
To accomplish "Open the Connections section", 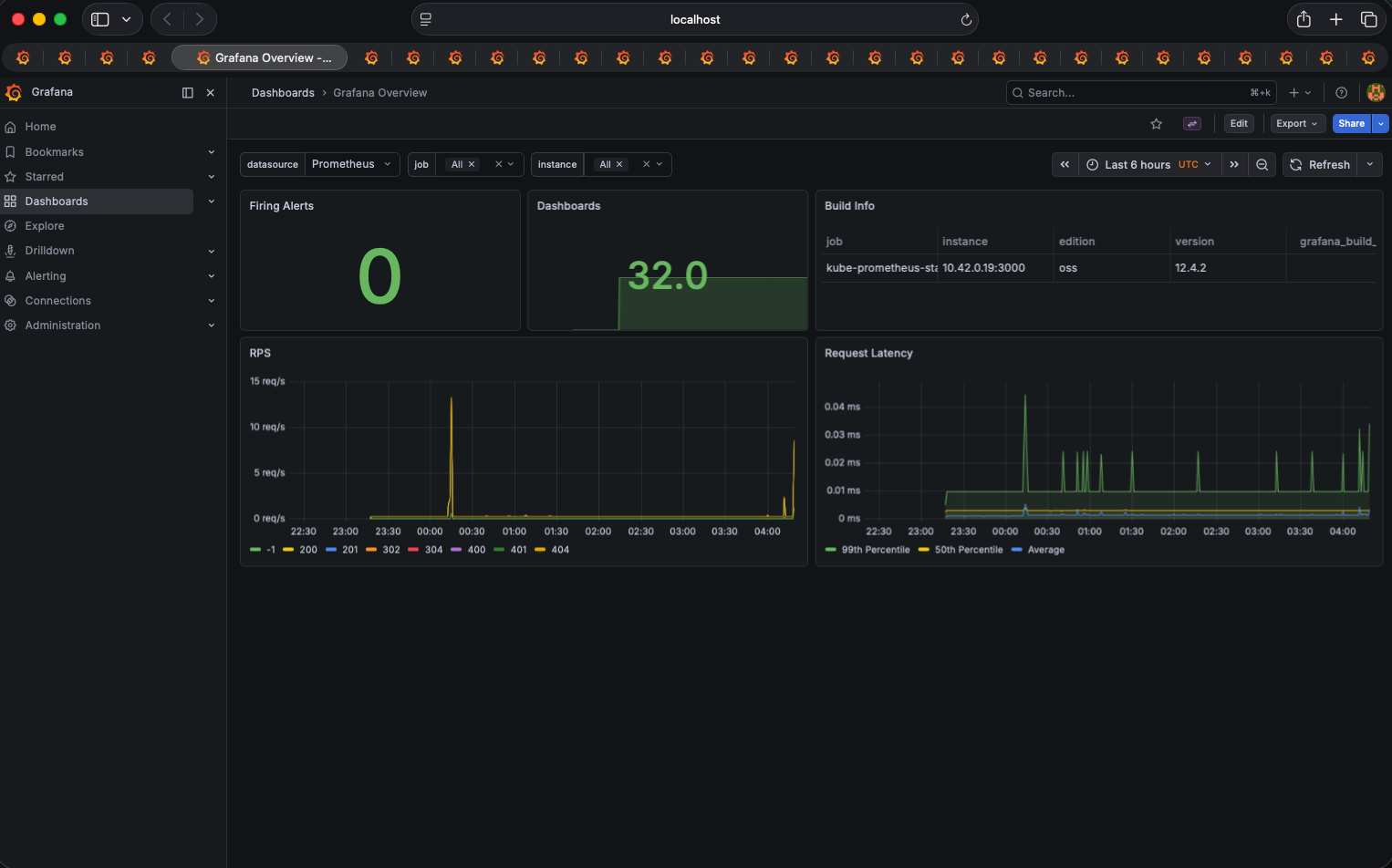I will (x=57, y=301).
